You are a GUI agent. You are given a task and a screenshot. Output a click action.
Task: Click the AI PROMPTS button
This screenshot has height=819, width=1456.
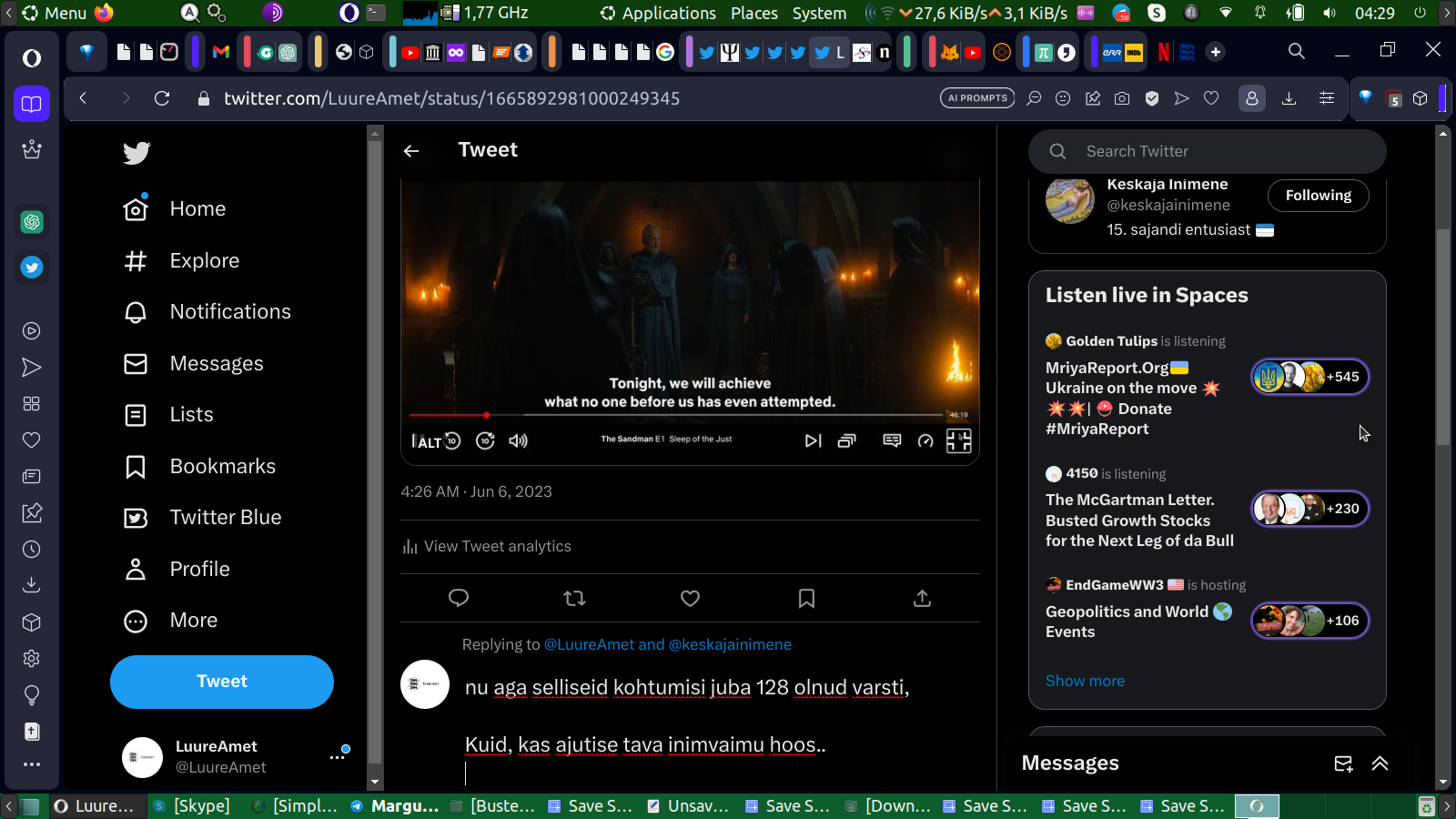tap(977, 98)
